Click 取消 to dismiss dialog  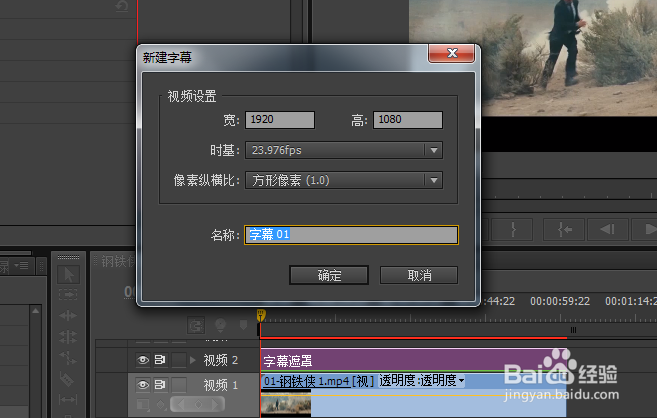coord(419,275)
